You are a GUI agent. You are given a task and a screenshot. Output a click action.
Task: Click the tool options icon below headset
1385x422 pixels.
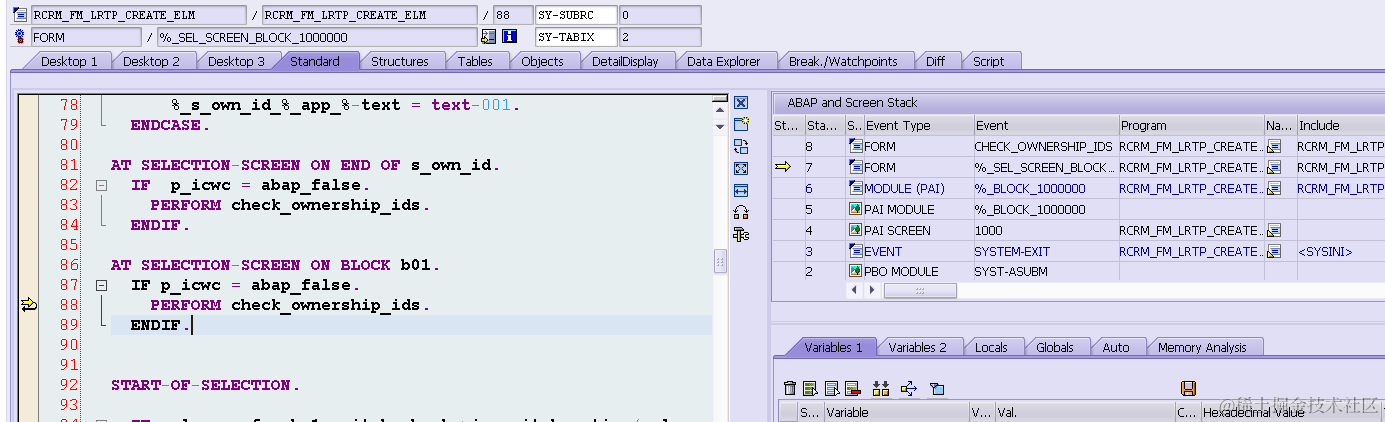pos(741,234)
